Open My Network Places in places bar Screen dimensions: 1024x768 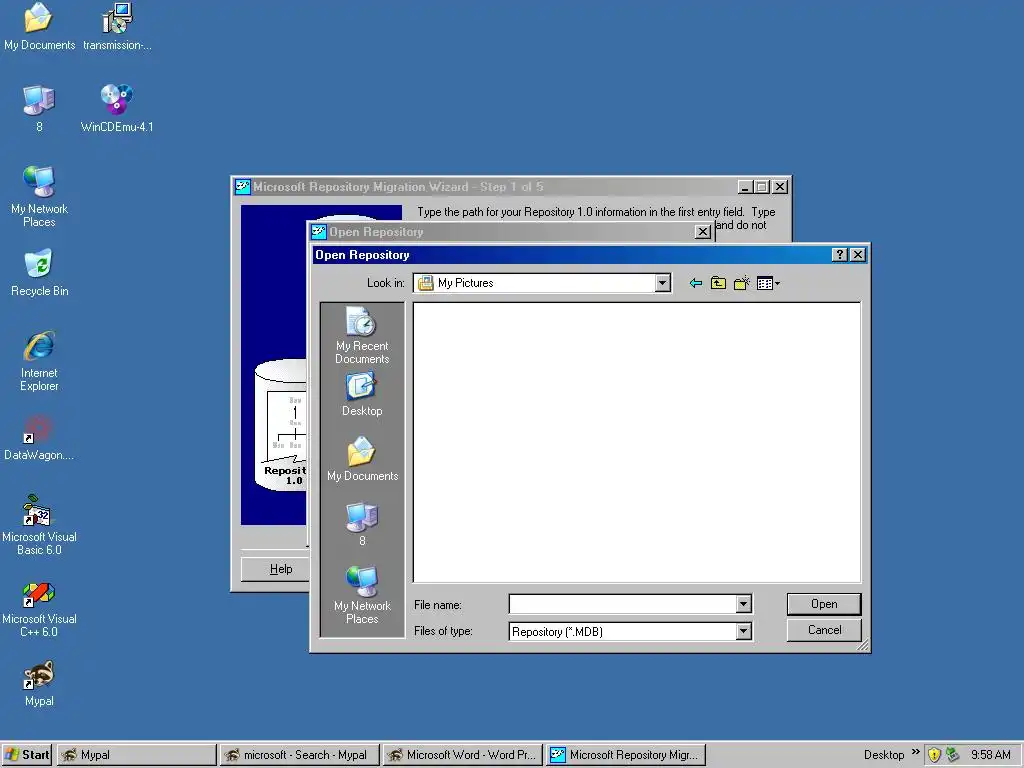click(362, 595)
